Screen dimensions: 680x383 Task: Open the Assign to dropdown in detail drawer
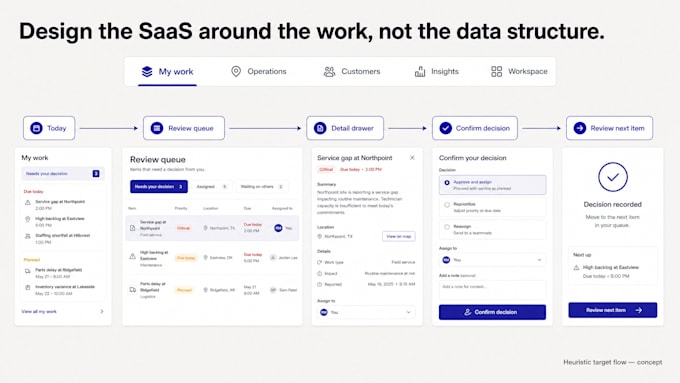pos(366,312)
